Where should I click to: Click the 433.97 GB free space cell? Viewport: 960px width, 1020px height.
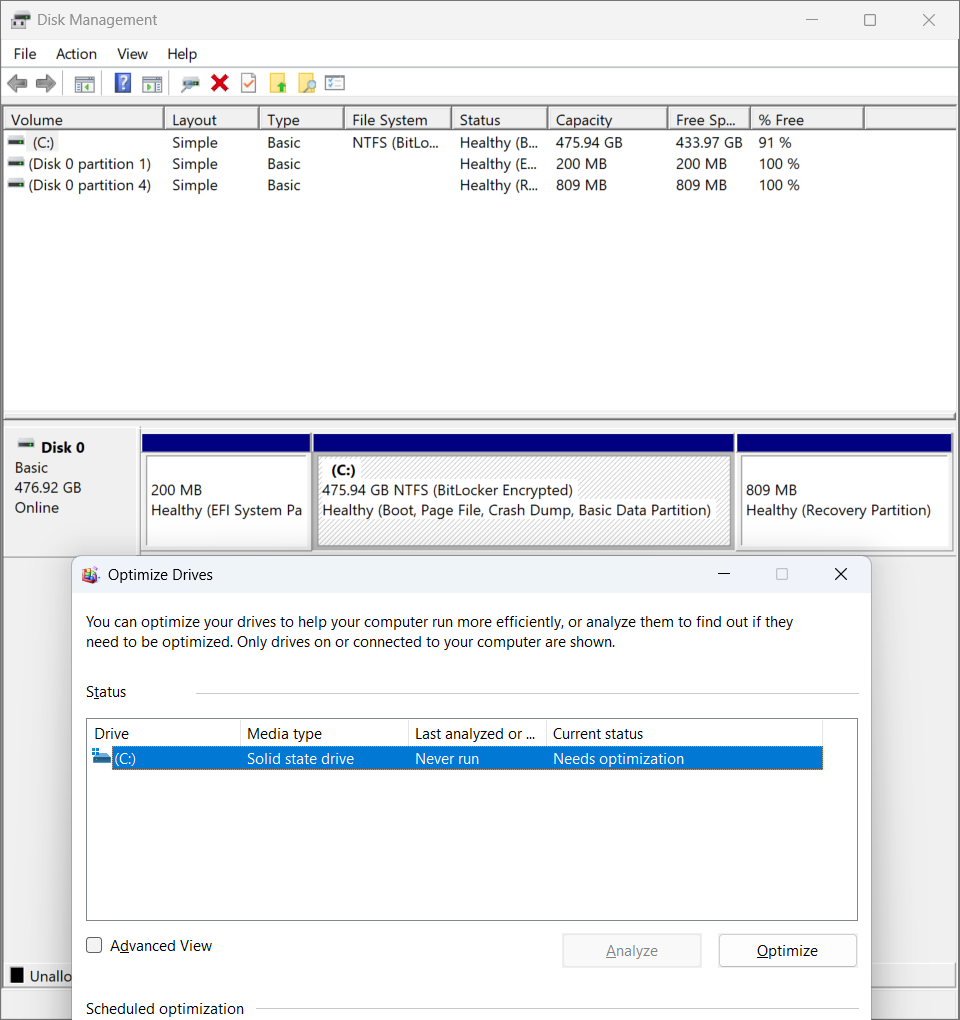pyautogui.click(x=708, y=142)
